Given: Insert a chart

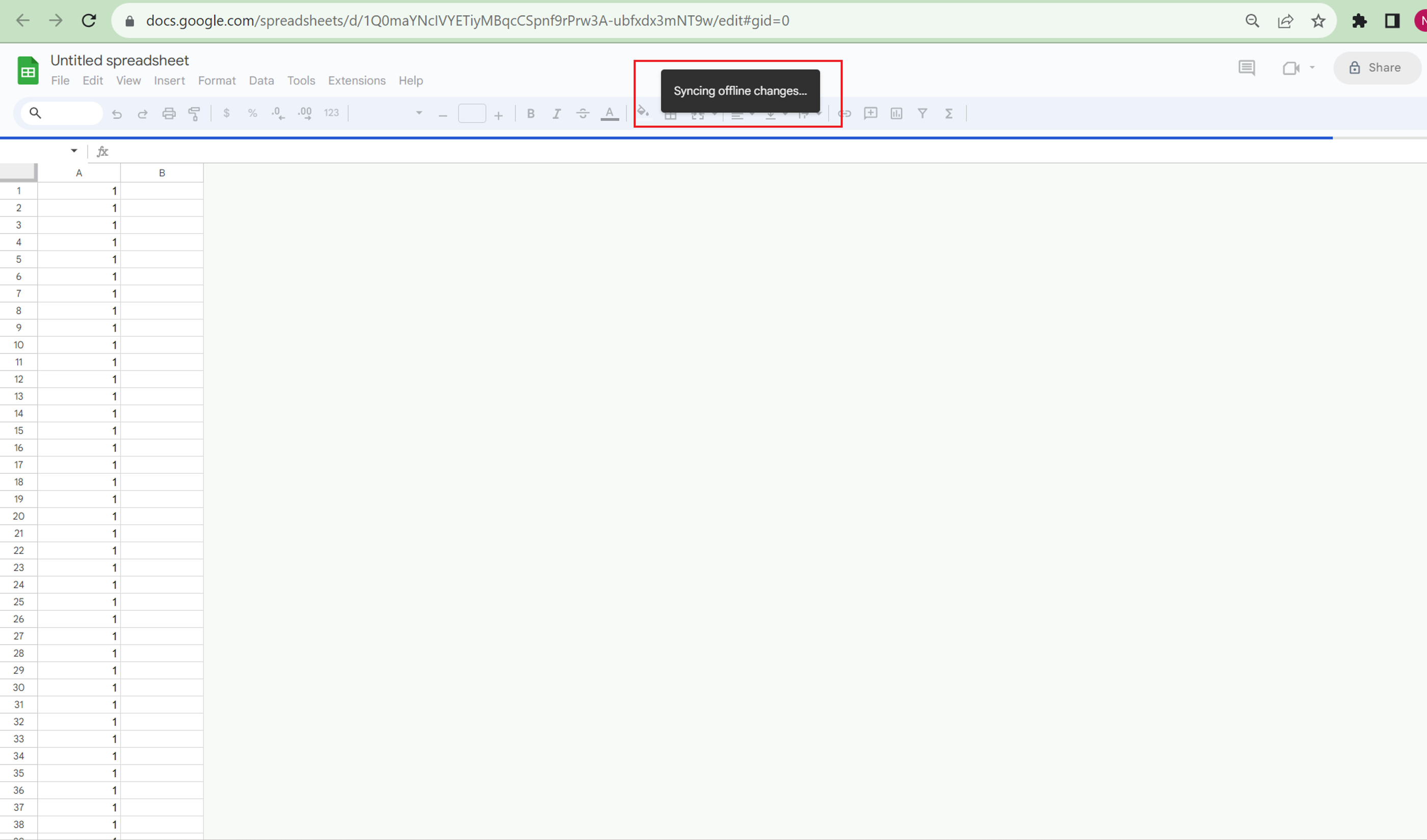Looking at the screenshot, I should pyautogui.click(x=896, y=114).
